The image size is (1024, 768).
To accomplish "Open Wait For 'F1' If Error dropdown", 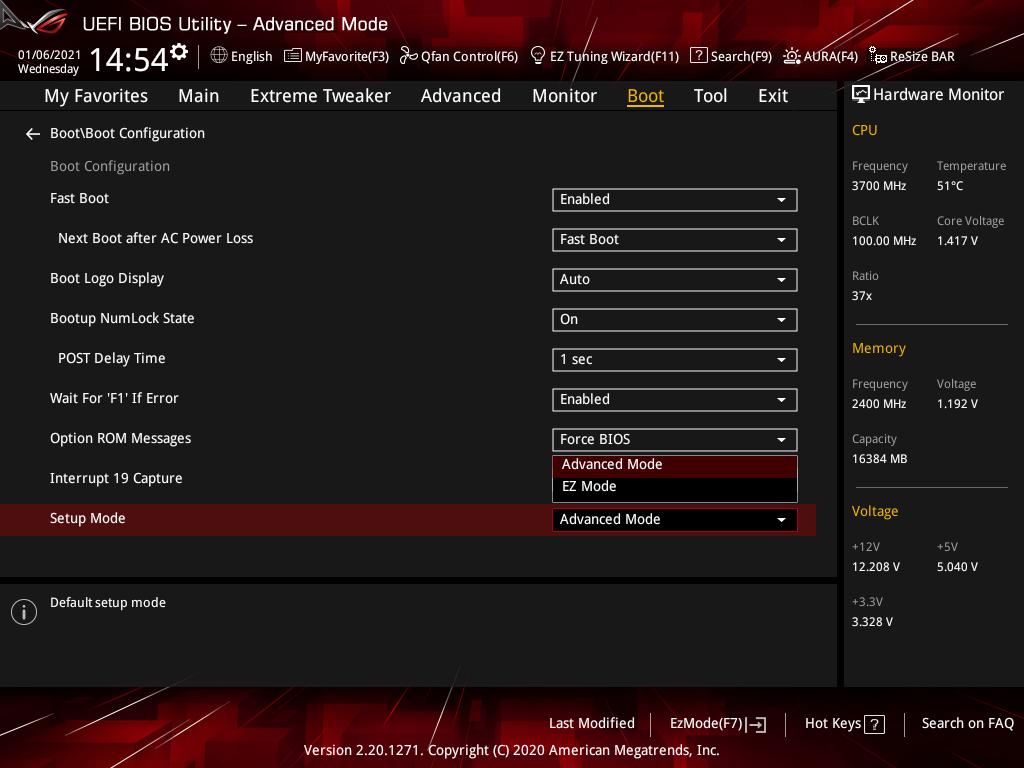I will [x=675, y=400].
